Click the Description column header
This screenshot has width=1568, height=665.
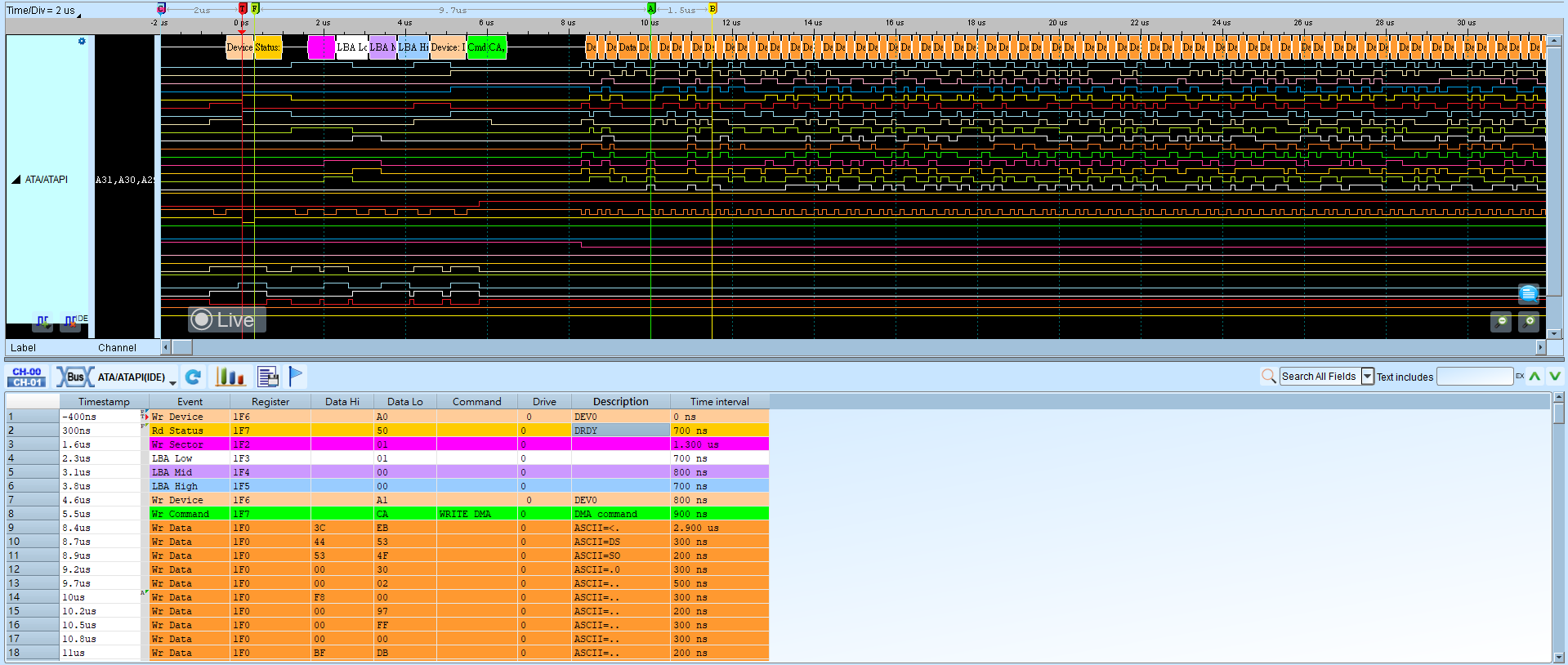(x=621, y=401)
